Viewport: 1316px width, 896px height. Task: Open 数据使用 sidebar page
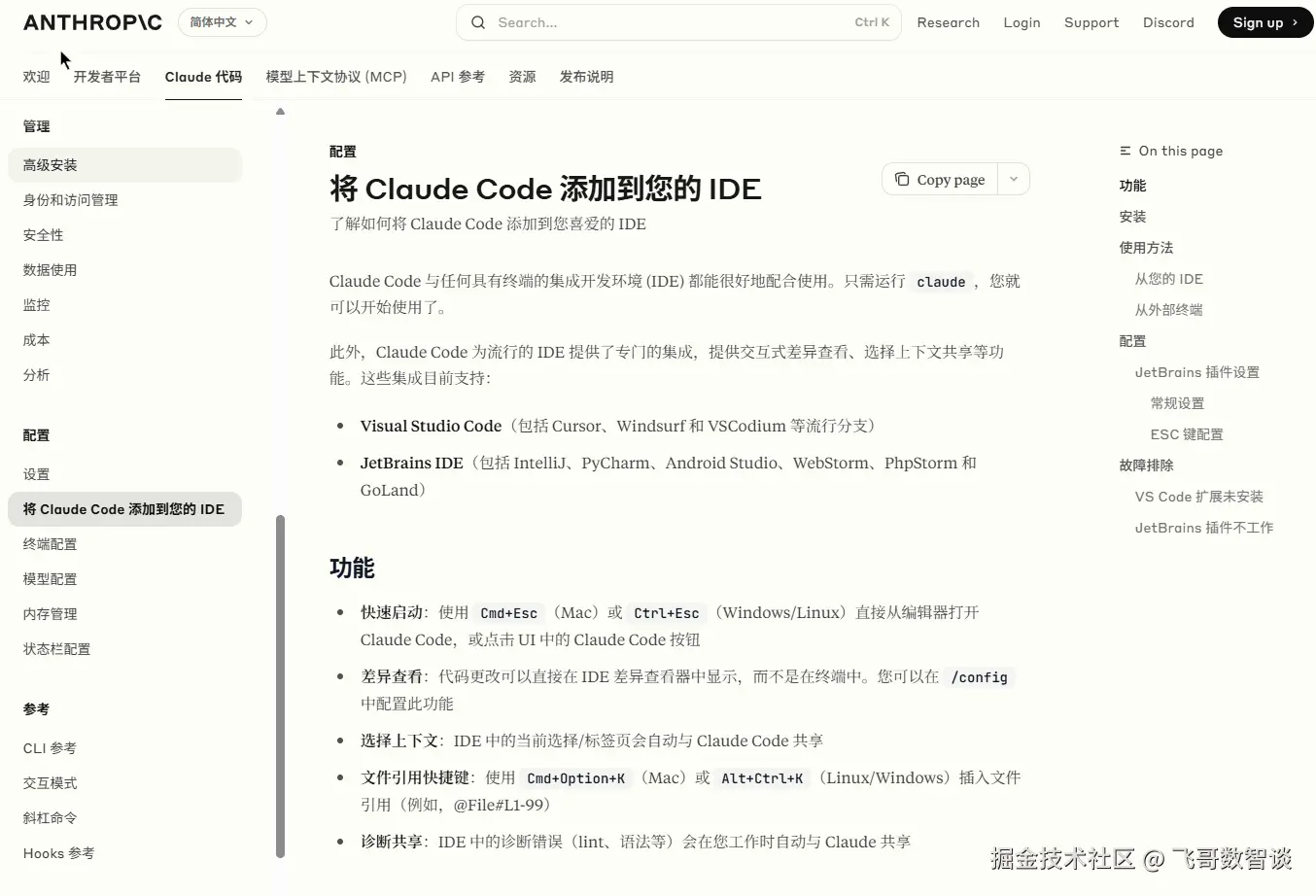(x=124, y=270)
